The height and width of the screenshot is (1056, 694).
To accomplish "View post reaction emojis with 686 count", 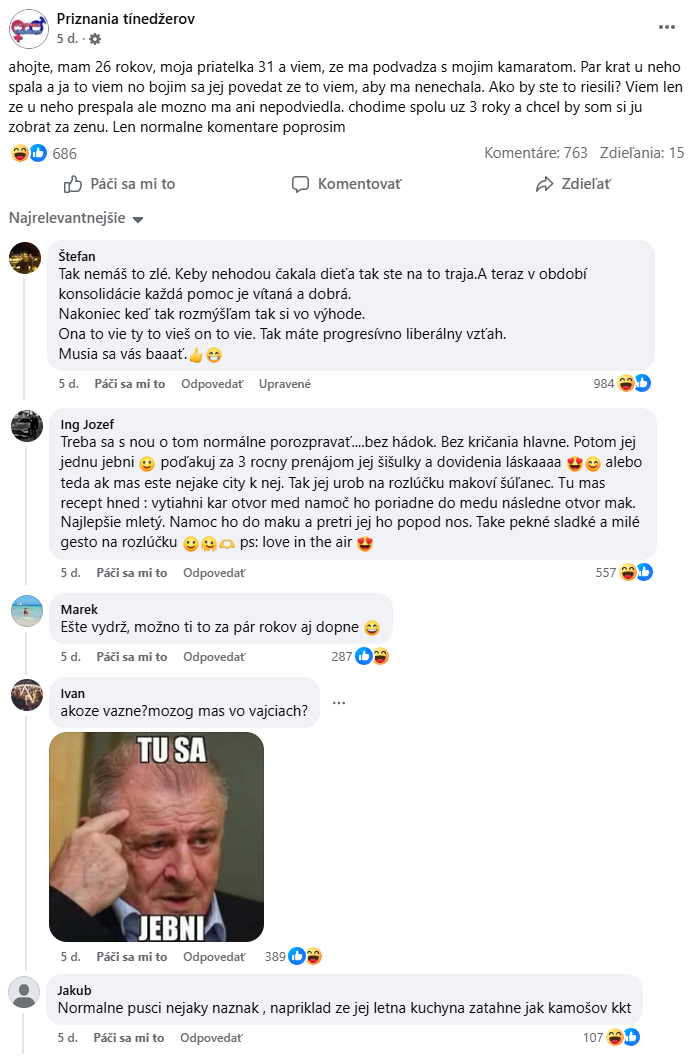I will point(42,153).
